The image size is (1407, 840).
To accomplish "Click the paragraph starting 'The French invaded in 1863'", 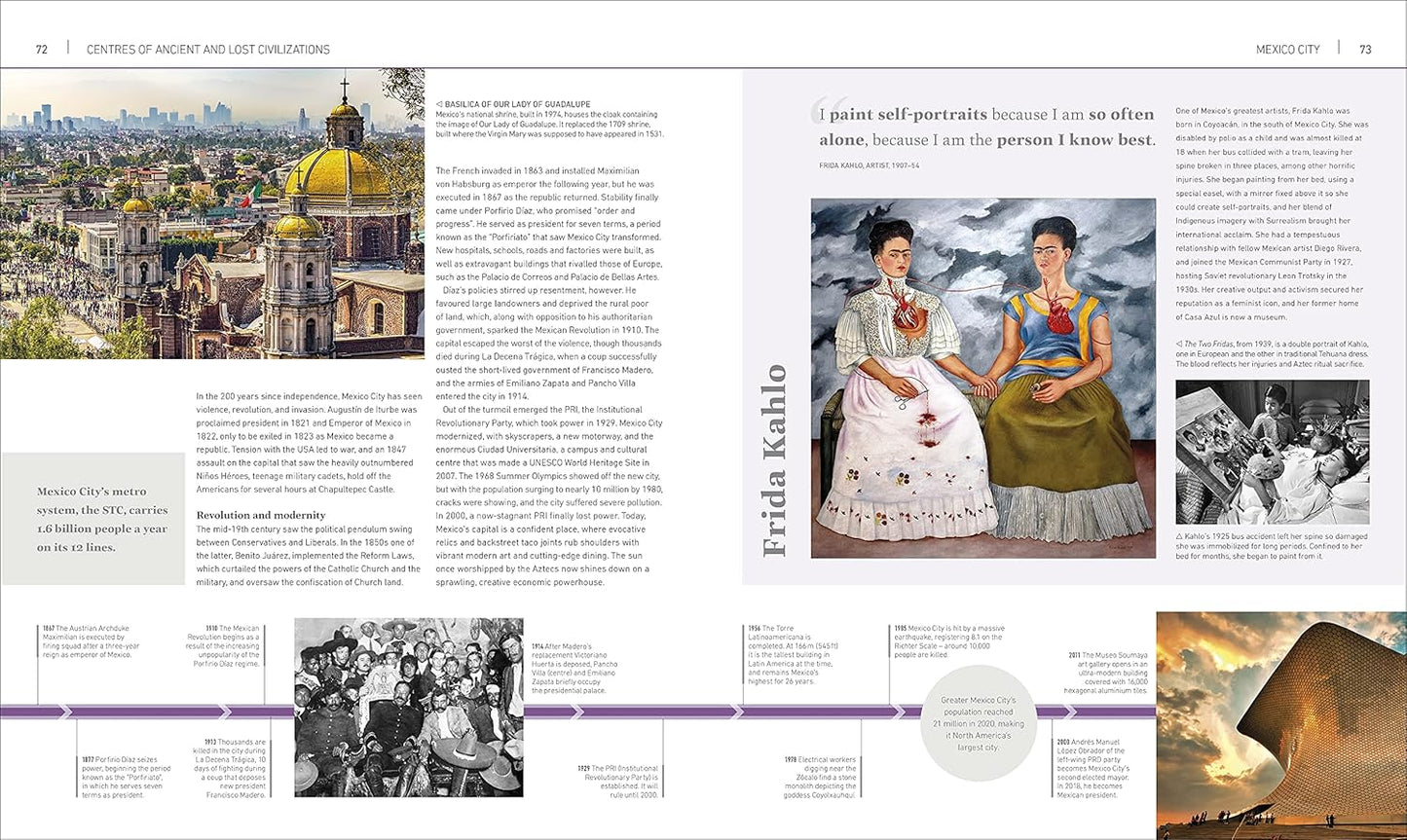I will 548,224.
